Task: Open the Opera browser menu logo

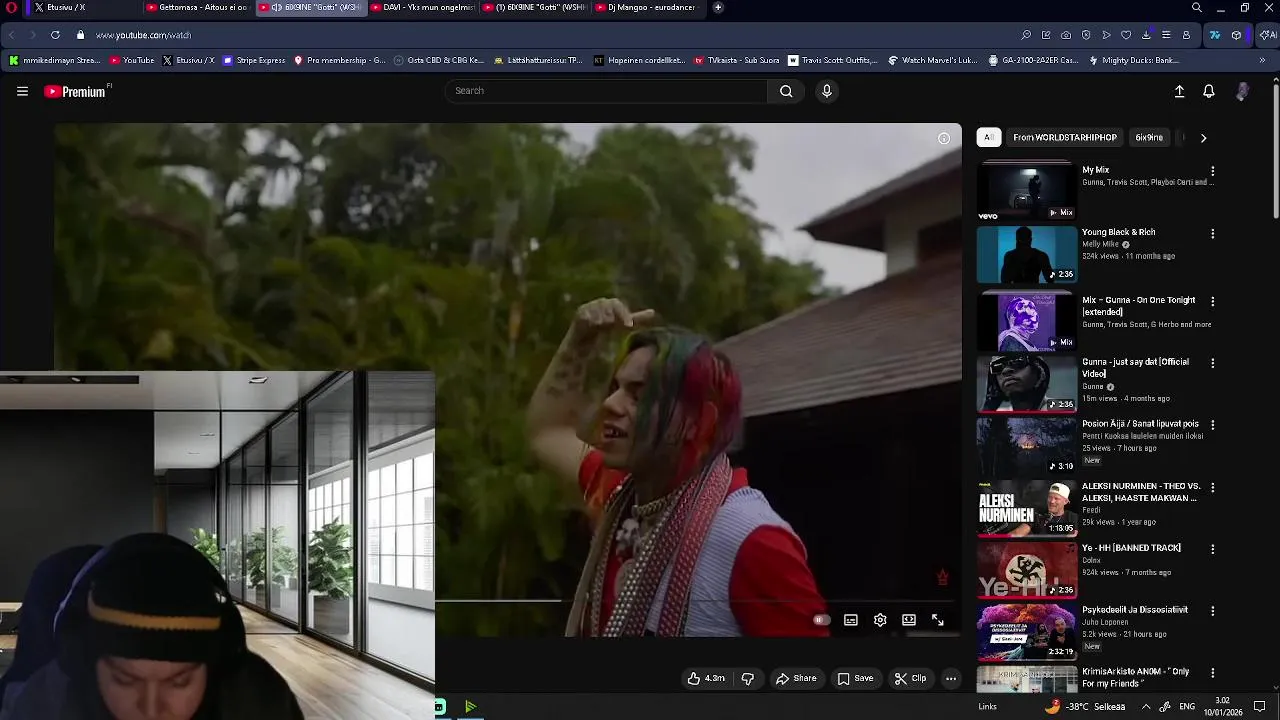Action: pos(11,7)
